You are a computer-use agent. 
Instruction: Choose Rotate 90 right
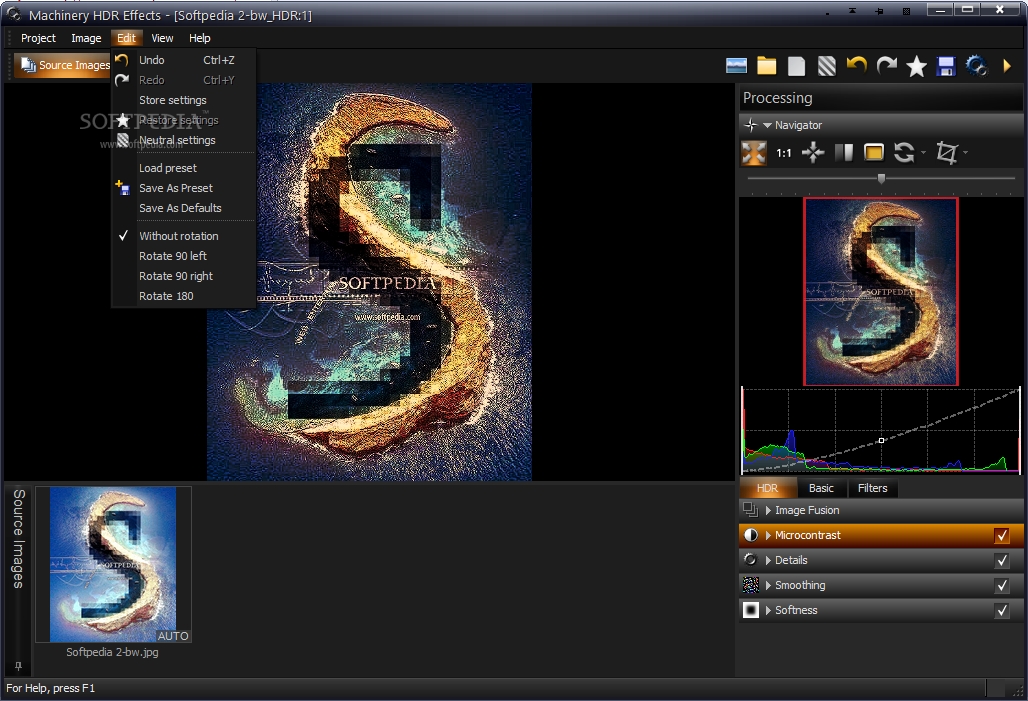click(184, 276)
